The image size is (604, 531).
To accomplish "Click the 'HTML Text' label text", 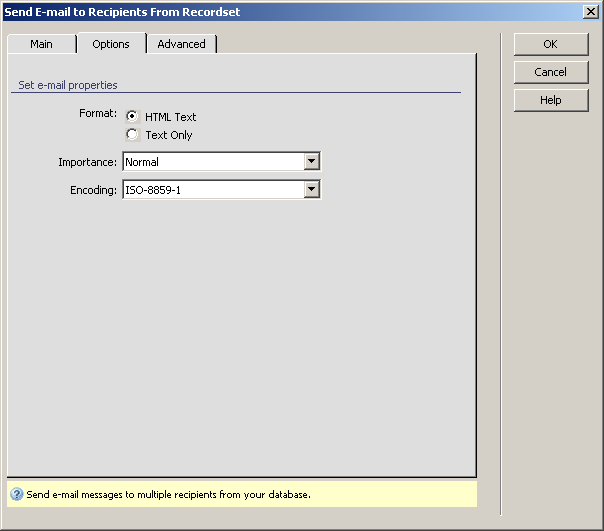I will click(x=170, y=117).
